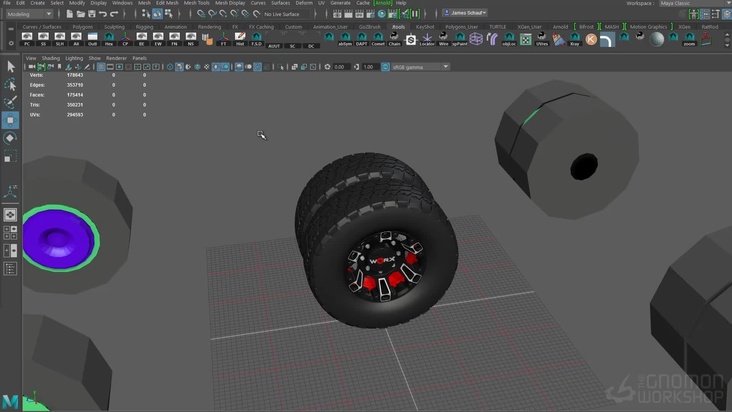Click the Outliner toggle button in the left toolbox
Image resolution: width=732 pixels, height=412 pixels.
pyautogui.click(x=10, y=268)
